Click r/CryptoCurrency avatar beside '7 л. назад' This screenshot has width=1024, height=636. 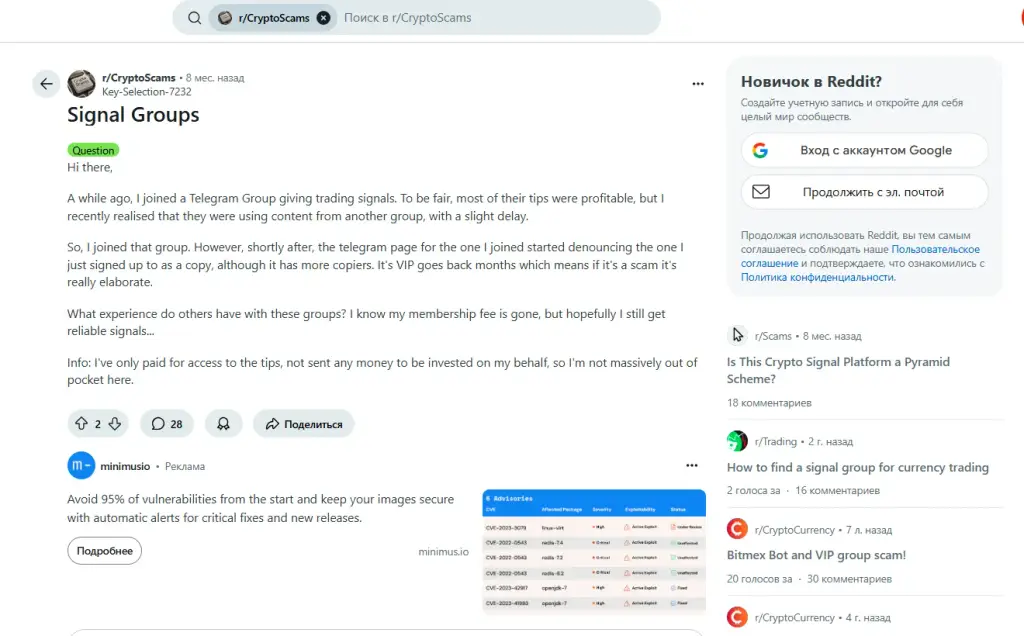pyautogui.click(x=737, y=529)
